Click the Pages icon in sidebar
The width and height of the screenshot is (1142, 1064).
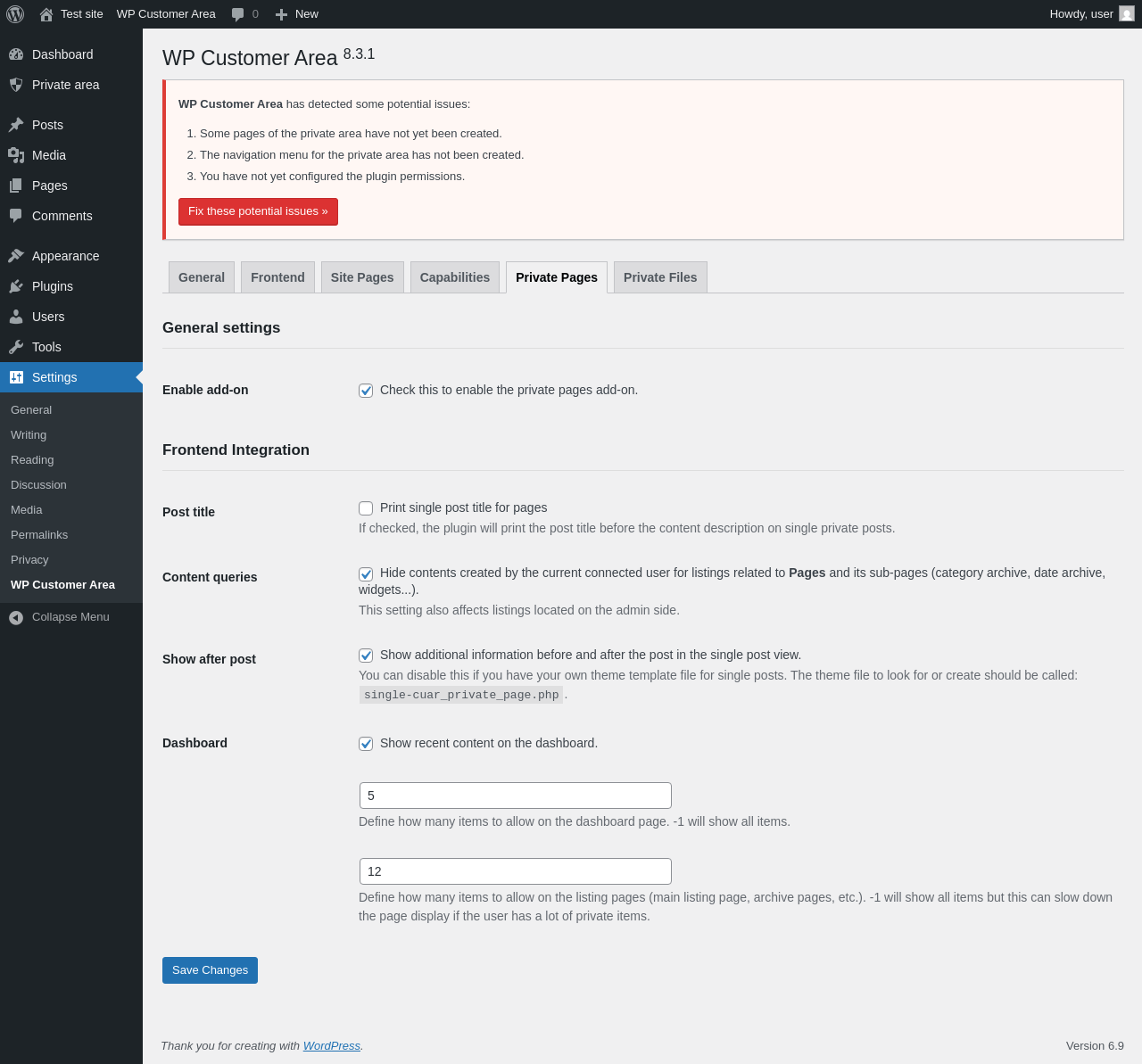pyautogui.click(x=16, y=186)
